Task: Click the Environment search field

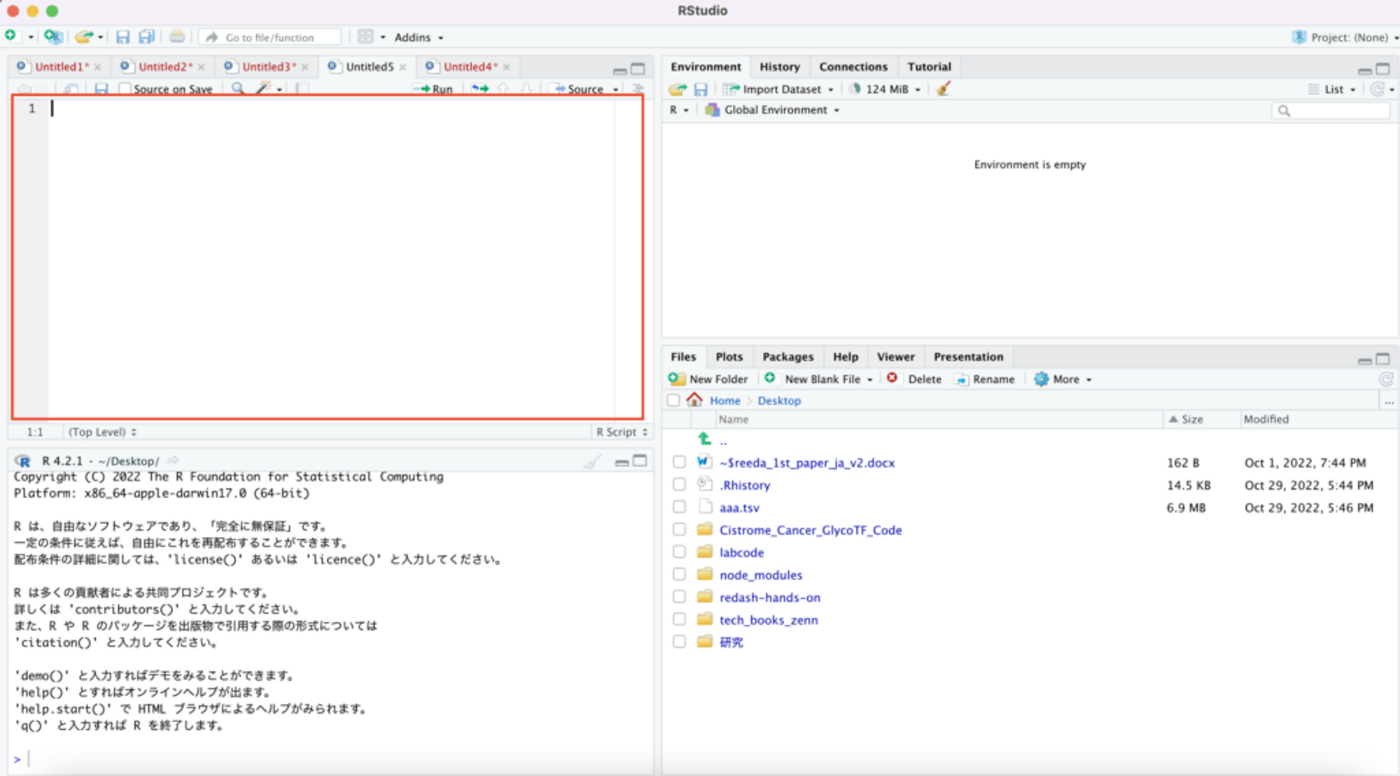Action: tap(1331, 111)
